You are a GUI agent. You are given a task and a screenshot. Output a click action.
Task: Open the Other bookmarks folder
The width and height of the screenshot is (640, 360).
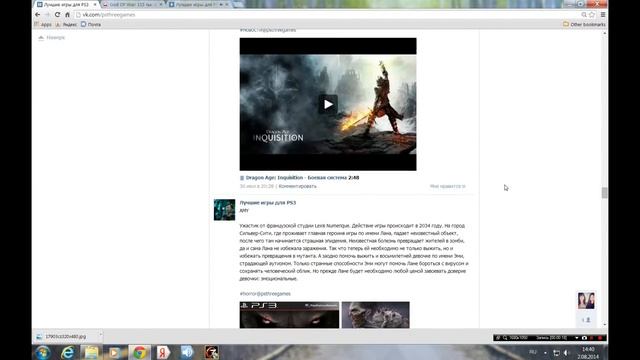584,24
